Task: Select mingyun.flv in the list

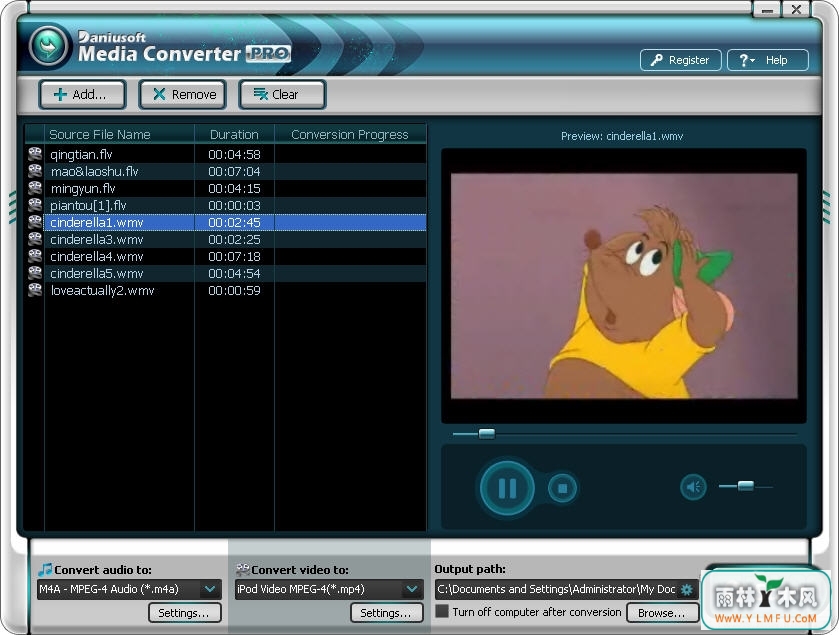Action: click(83, 189)
